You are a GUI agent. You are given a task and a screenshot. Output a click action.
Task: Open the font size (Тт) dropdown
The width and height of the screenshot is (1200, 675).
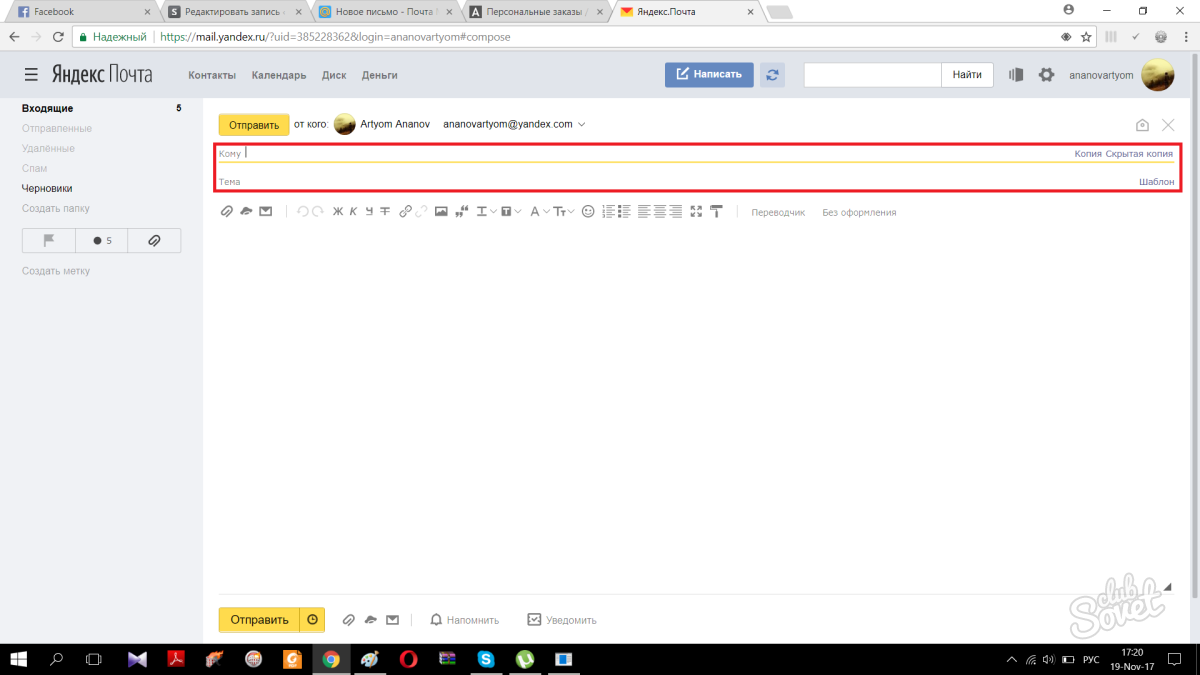[x=564, y=212]
